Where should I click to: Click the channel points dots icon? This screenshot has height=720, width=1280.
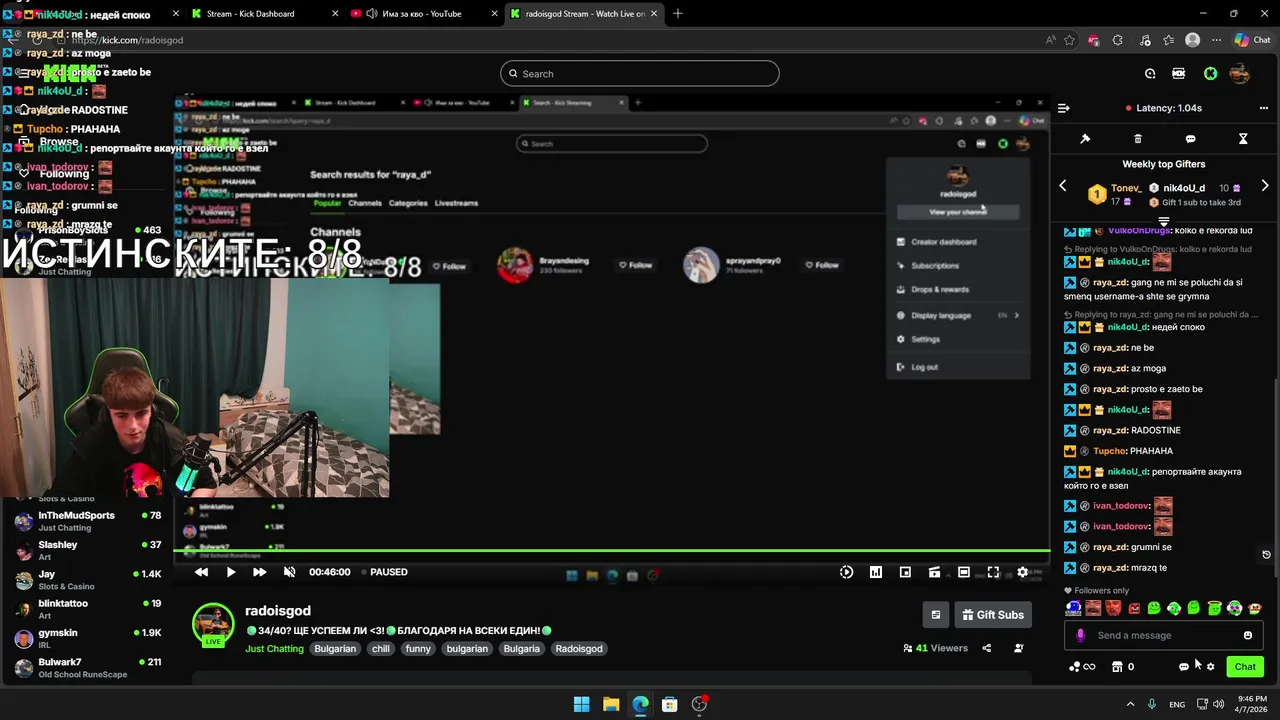[x=1075, y=667]
